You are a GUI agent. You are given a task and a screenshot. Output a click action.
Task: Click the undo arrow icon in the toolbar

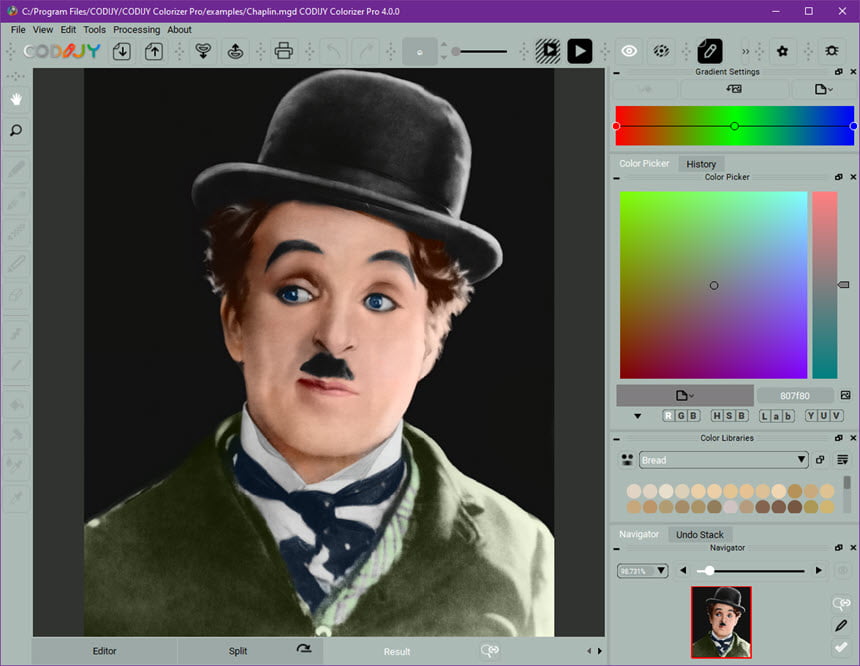click(x=334, y=52)
